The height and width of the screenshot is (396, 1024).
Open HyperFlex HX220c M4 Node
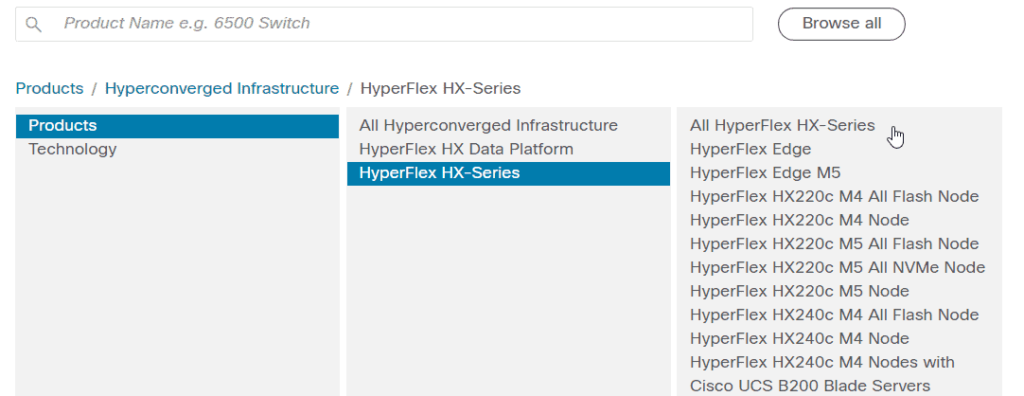[799, 220]
